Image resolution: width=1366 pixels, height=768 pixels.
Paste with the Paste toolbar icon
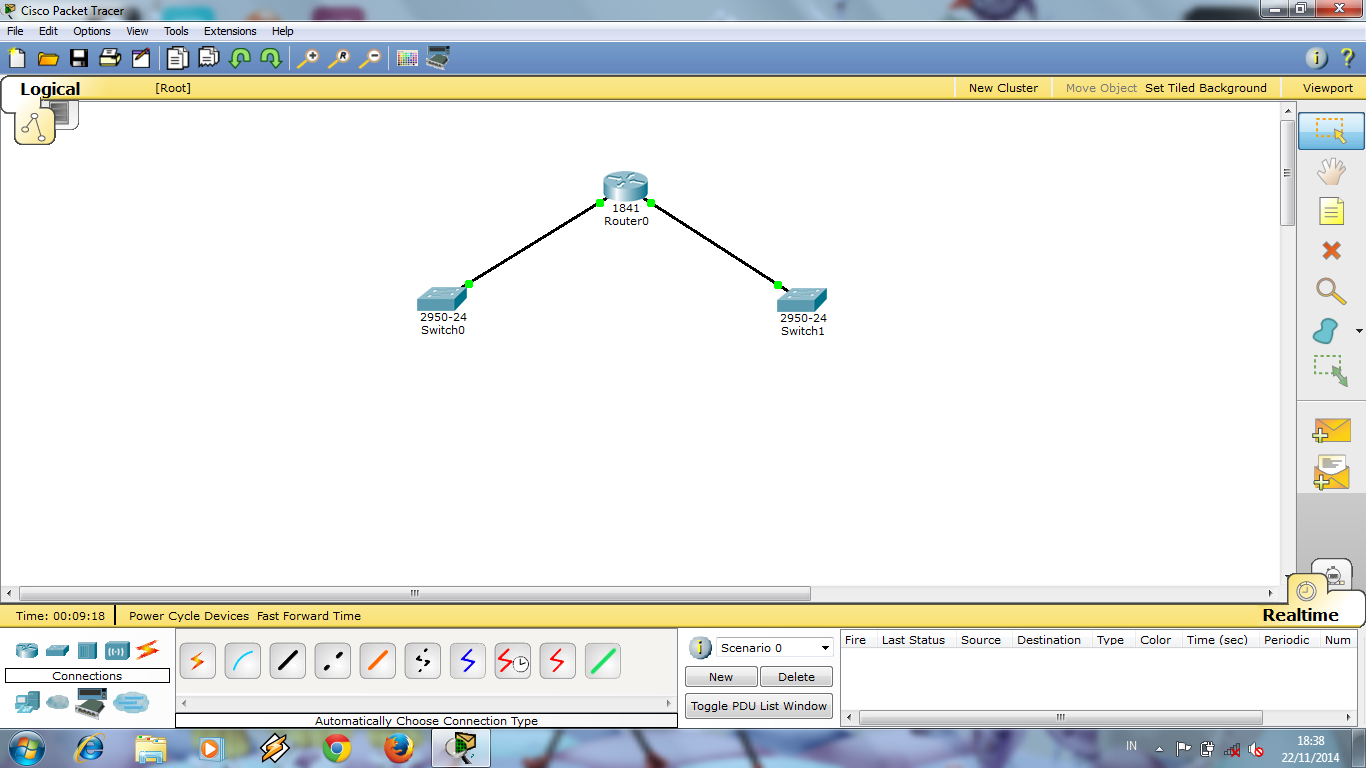(x=208, y=58)
